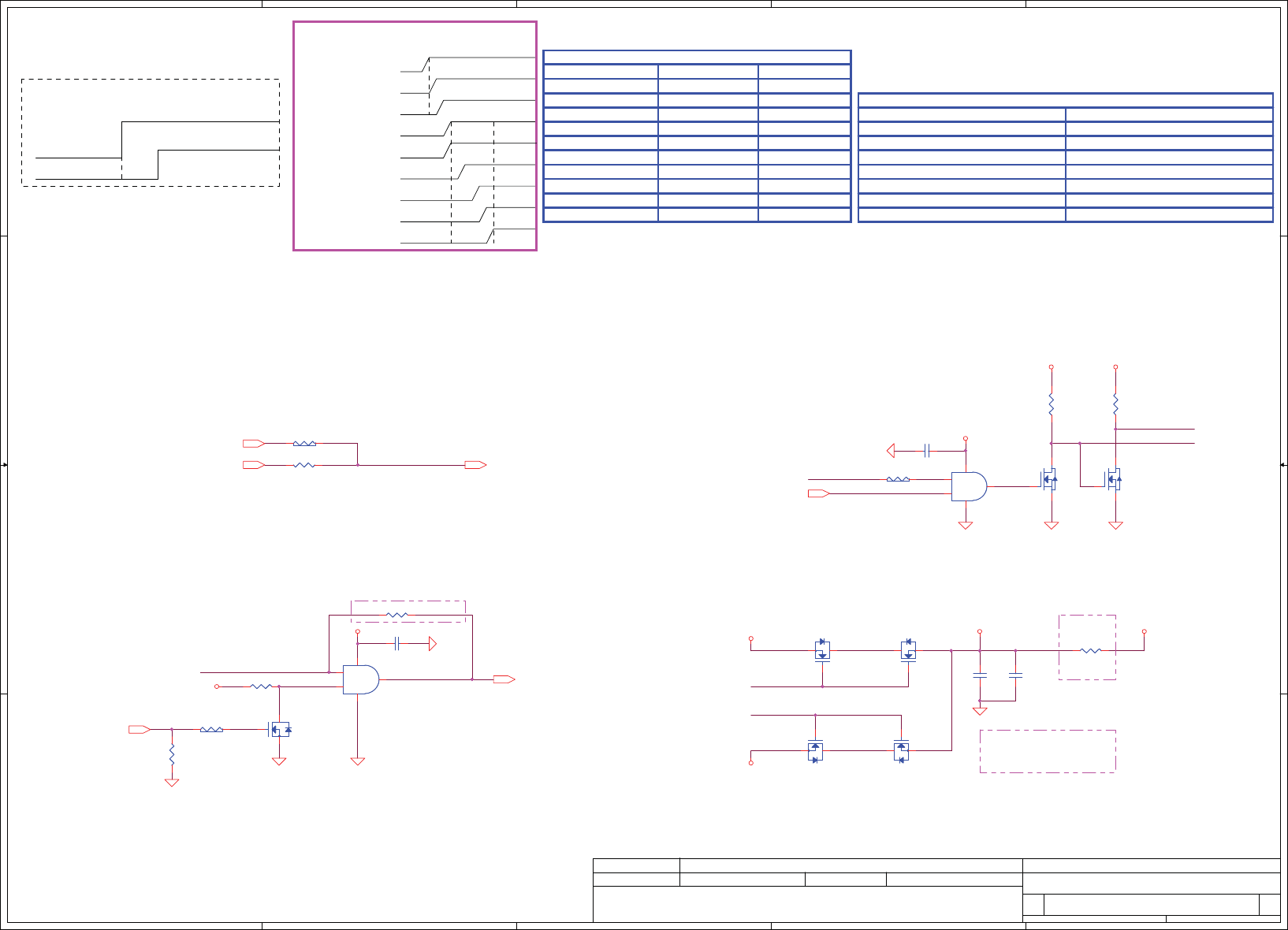Select the upper resistor of the two-resistor merge circuit
Viewport: 1288px width, 930px height.
[x=304, y=444]
